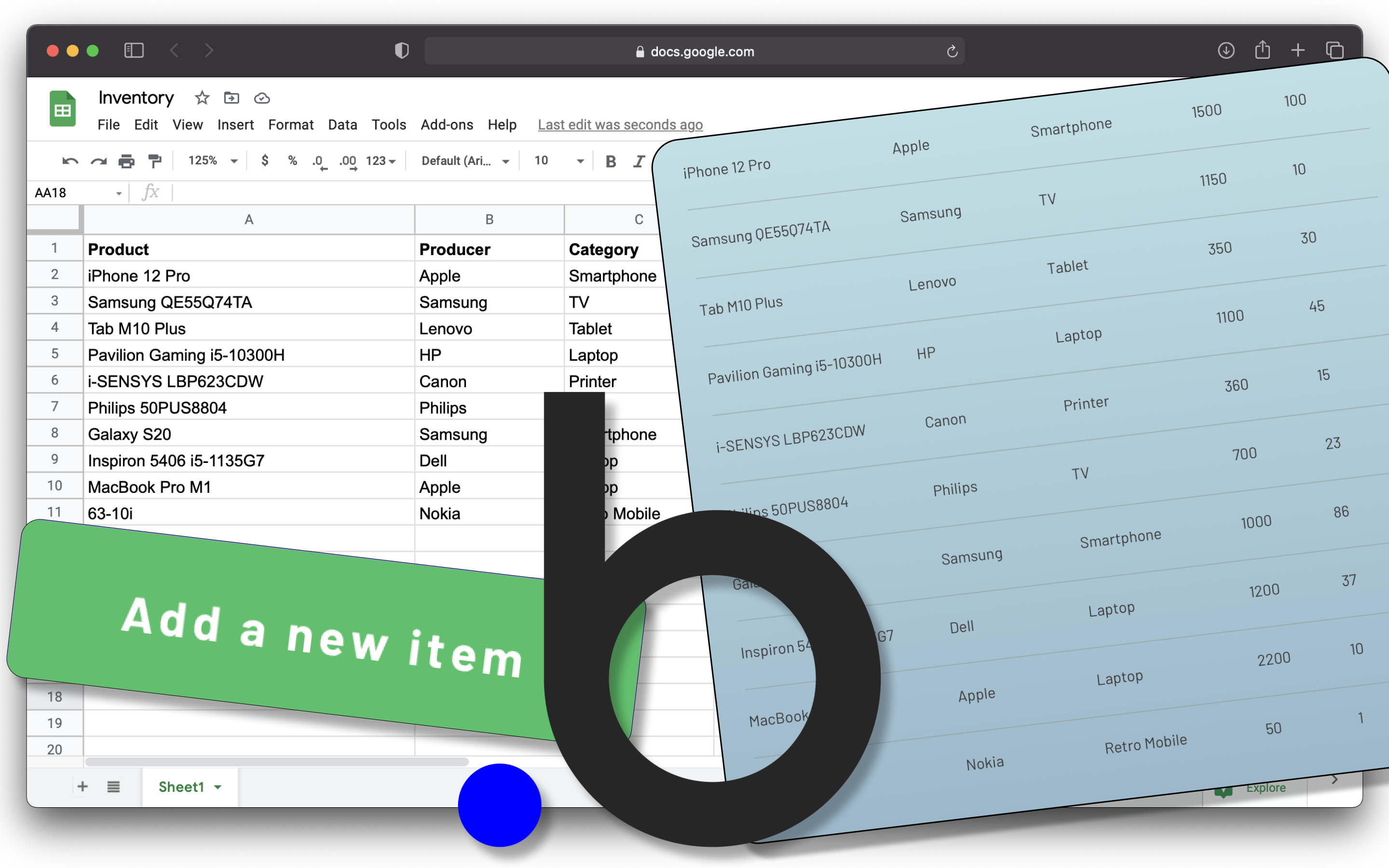Open the font size 10 dropdown

(x=558, y=161)
